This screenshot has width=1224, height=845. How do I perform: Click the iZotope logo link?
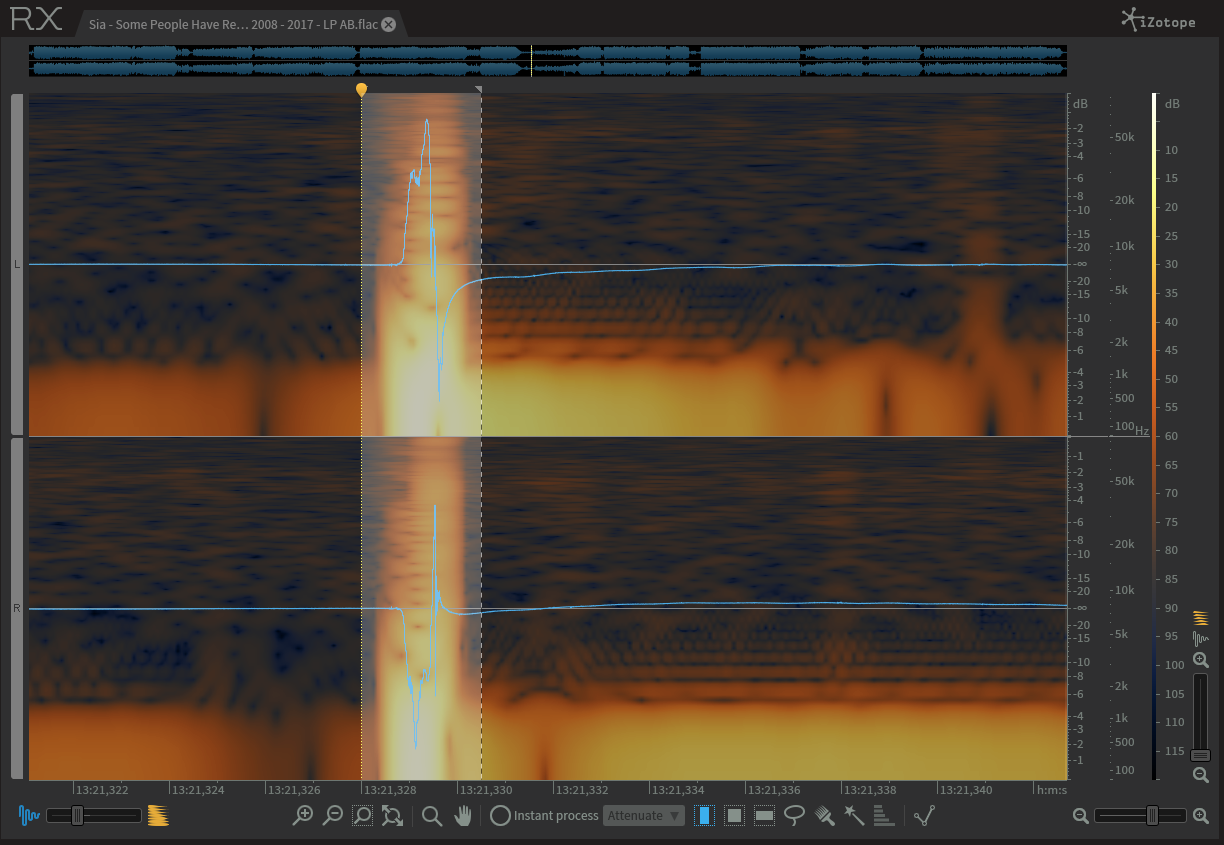[1158, 20]
